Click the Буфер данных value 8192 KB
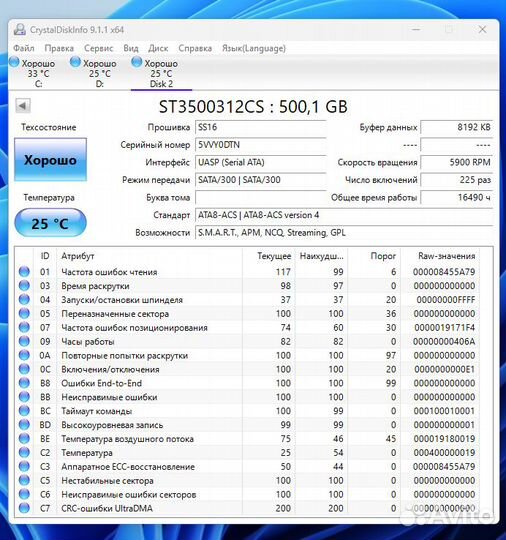506x540 pixels. tap(457, 127)
